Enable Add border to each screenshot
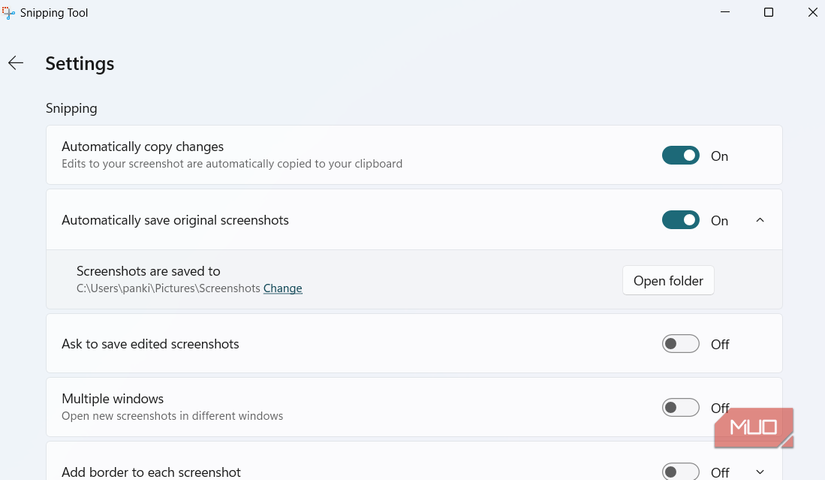This screenshot has width=825, height=480. click(x=681, y=472)
